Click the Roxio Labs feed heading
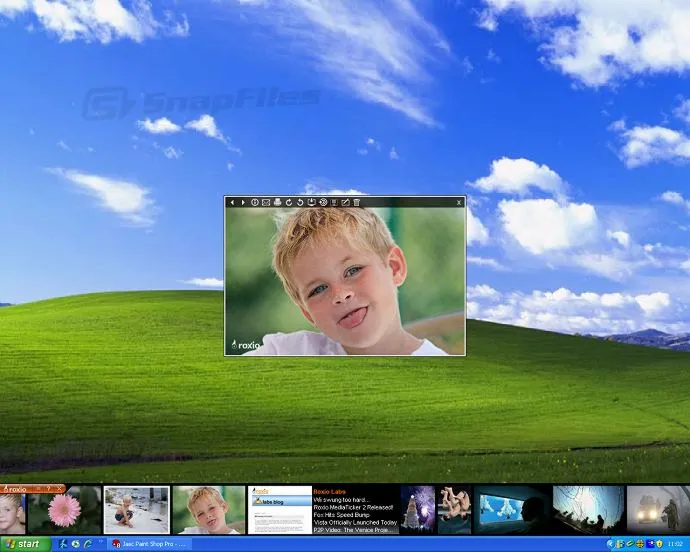Image resolution: width=690 pixels, height=552 pixels. coord(330,491)
